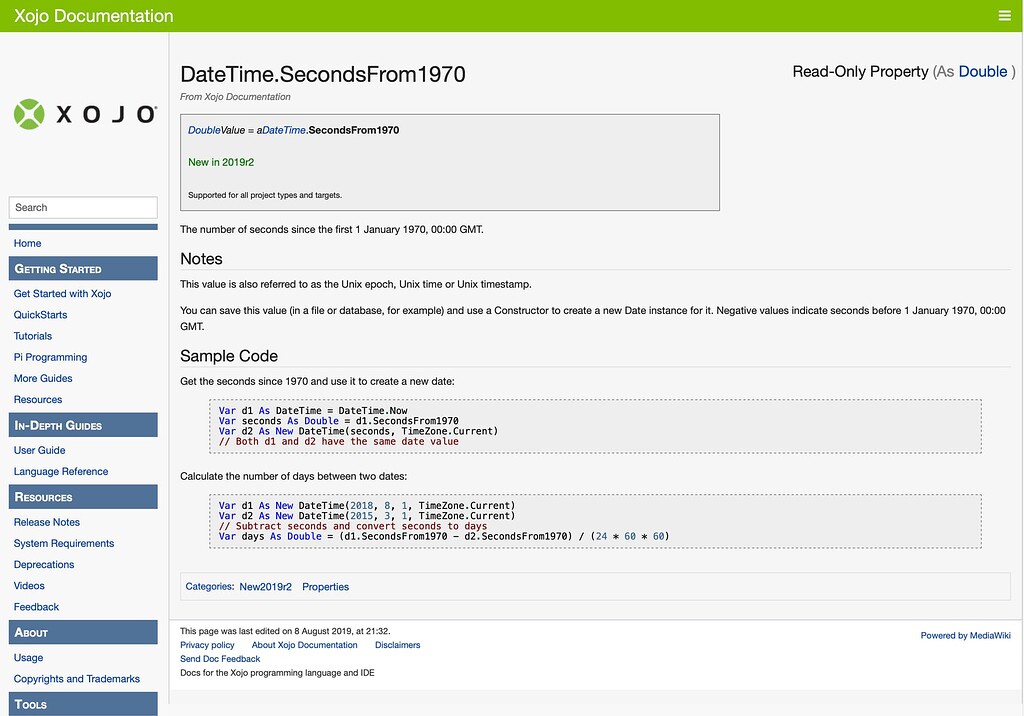
Task: Collapse the Tools sidebar section
Action: [x=83, y=704]
